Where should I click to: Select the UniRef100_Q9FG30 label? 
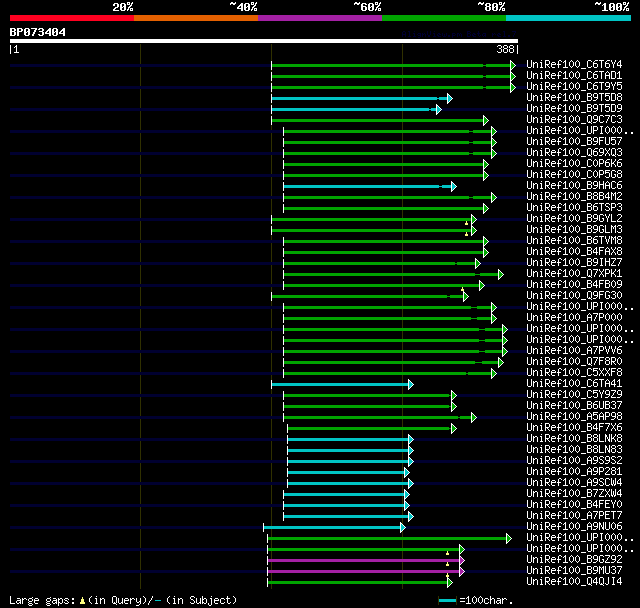(574, 296)
